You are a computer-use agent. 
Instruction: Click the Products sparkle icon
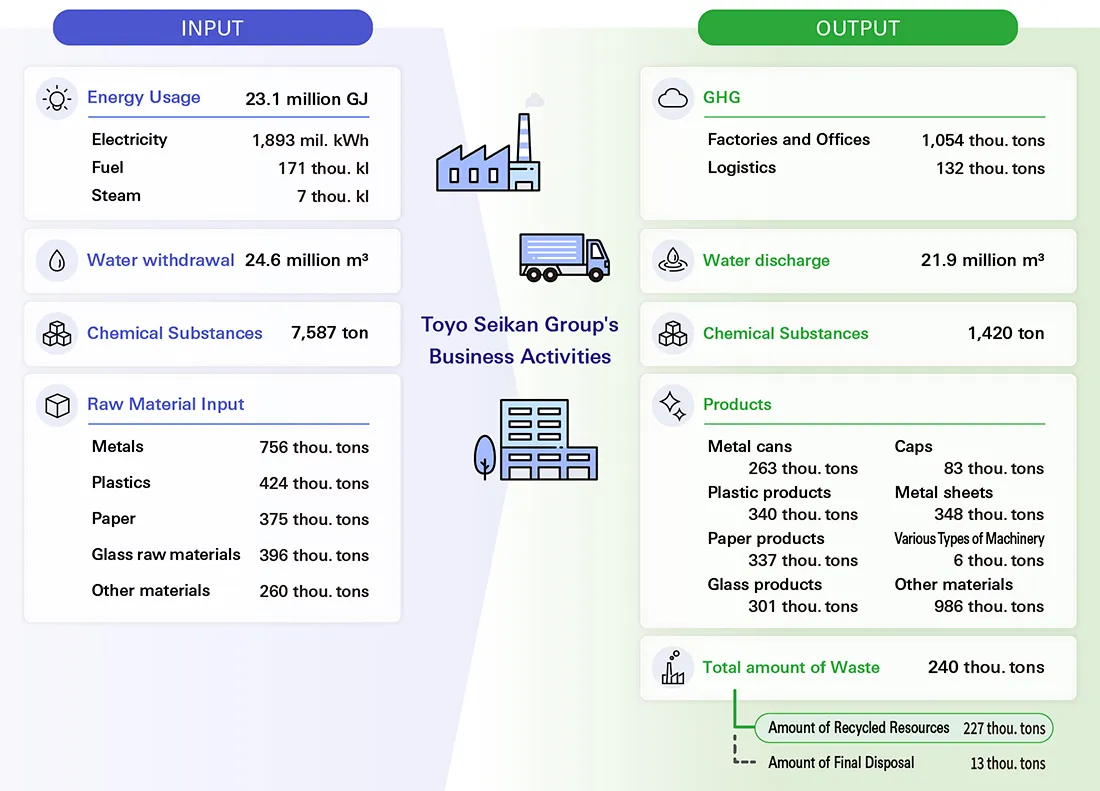(x=672, y=405)
